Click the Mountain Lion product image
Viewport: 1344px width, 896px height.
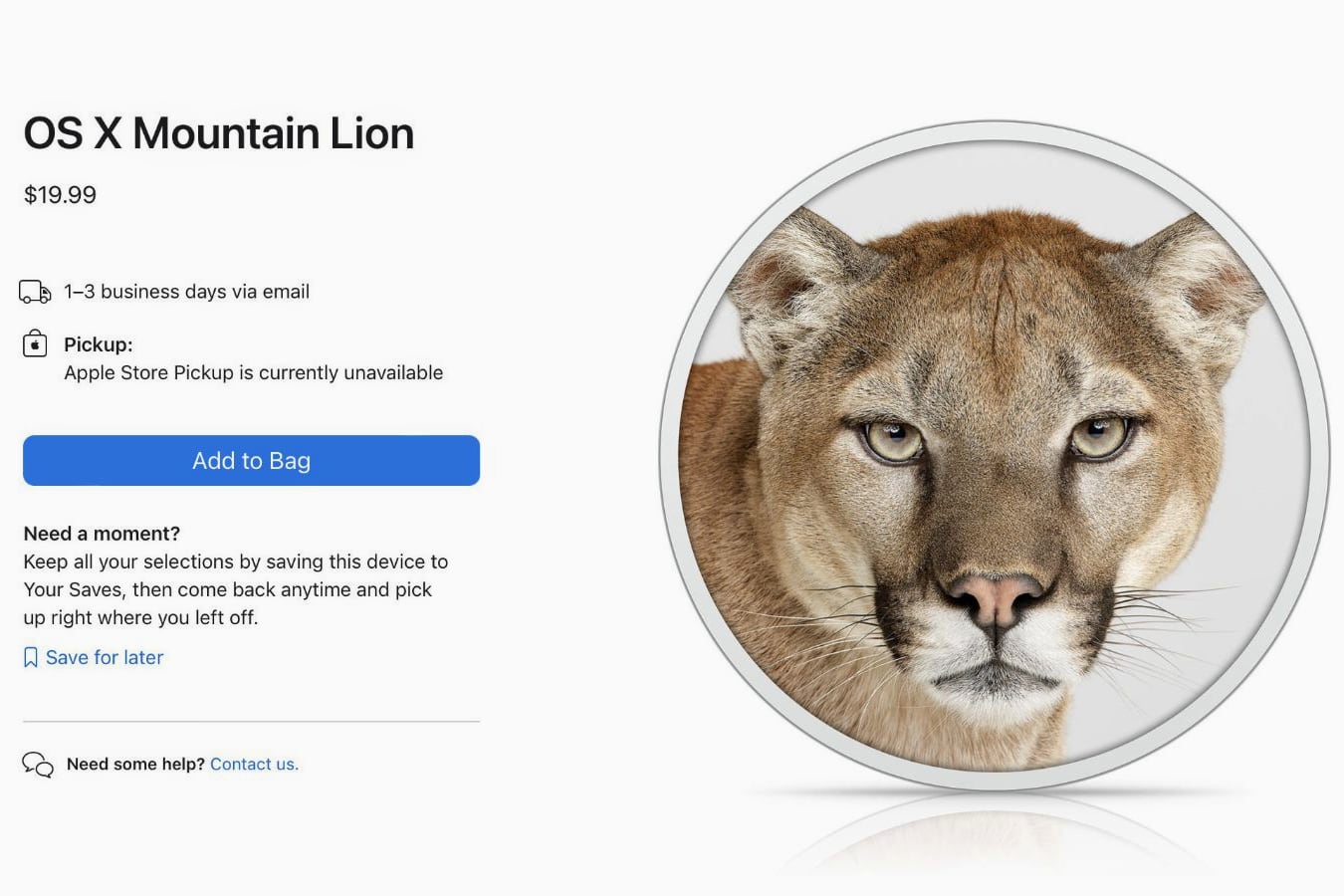[994, 456]
